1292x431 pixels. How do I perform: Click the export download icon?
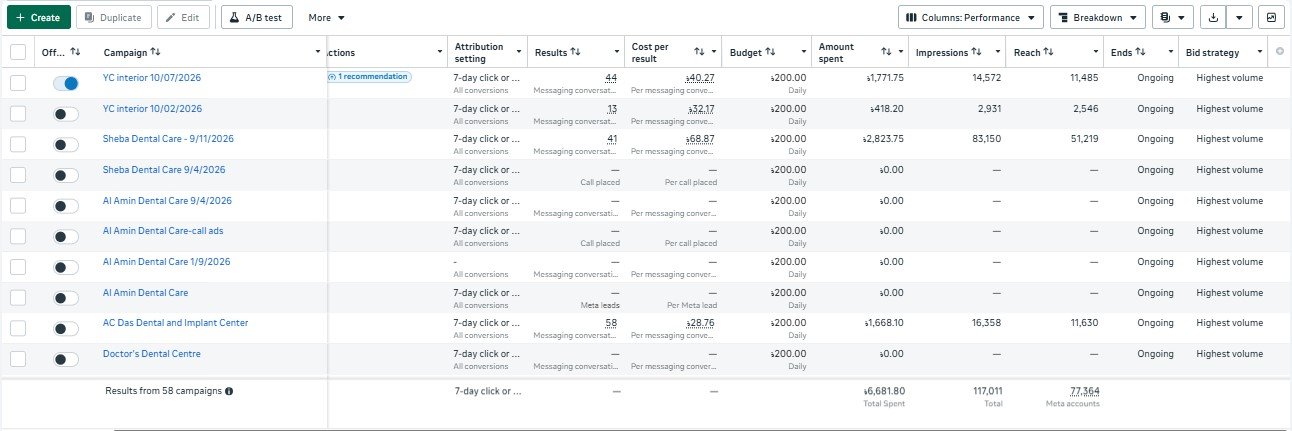(x=1213, y=17)
